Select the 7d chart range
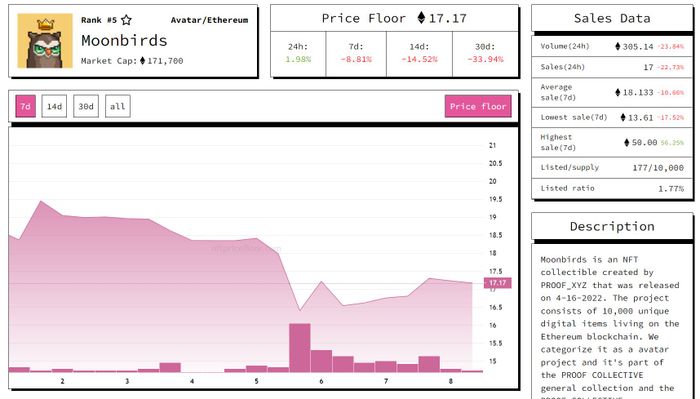 coord(25,106)
